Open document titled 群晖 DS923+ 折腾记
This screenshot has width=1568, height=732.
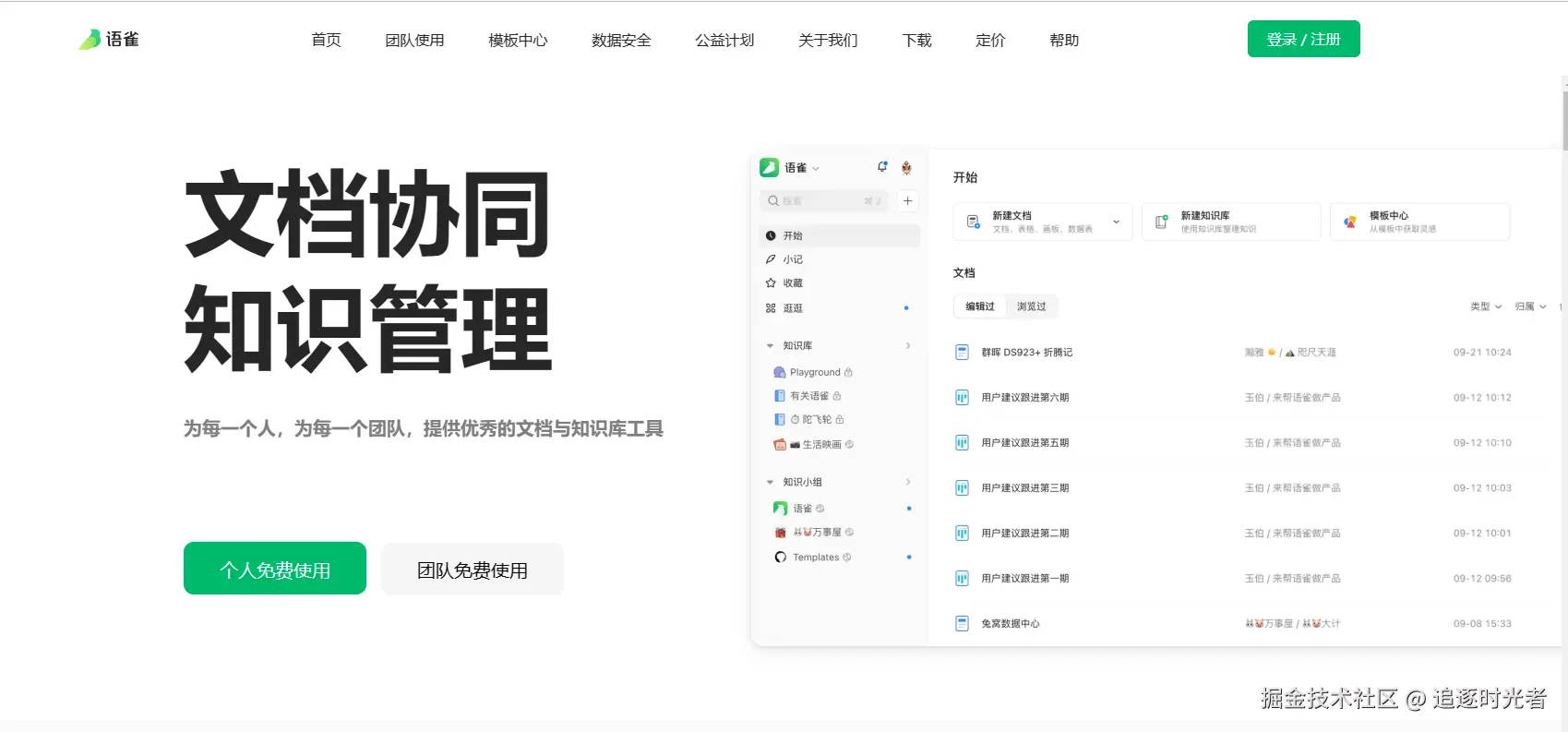click(x=1026, y=353)
